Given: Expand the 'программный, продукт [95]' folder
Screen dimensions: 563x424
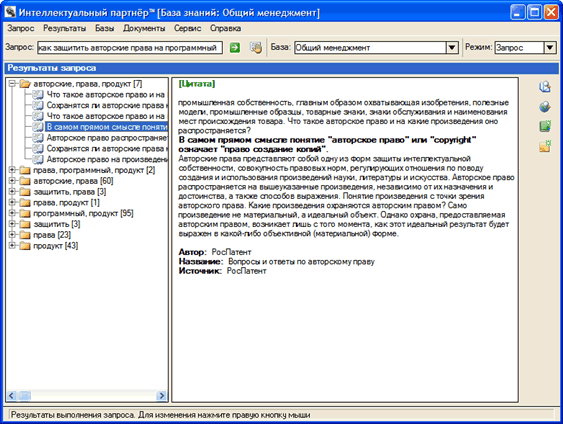Looking at the screenshot, I should 13,213.
